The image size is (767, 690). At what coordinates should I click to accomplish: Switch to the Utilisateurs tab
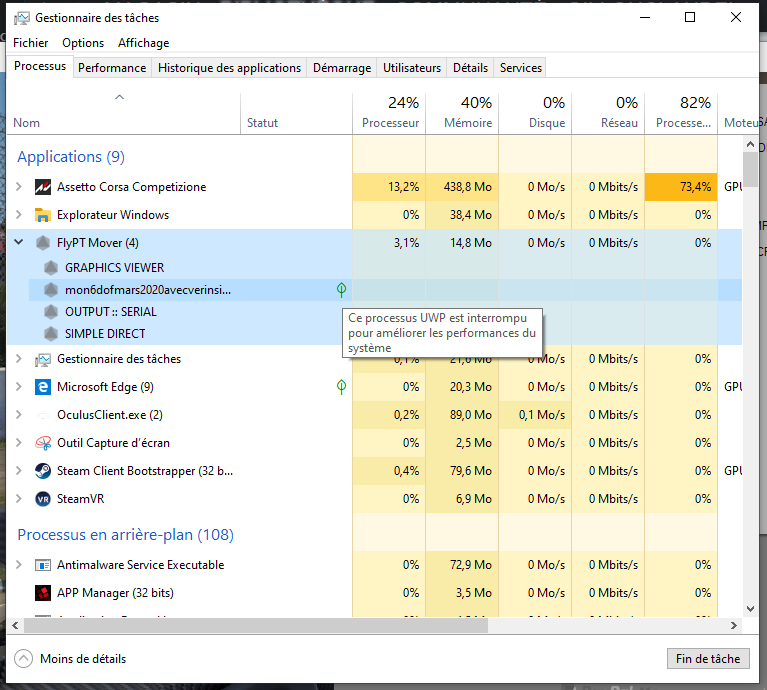412,68
